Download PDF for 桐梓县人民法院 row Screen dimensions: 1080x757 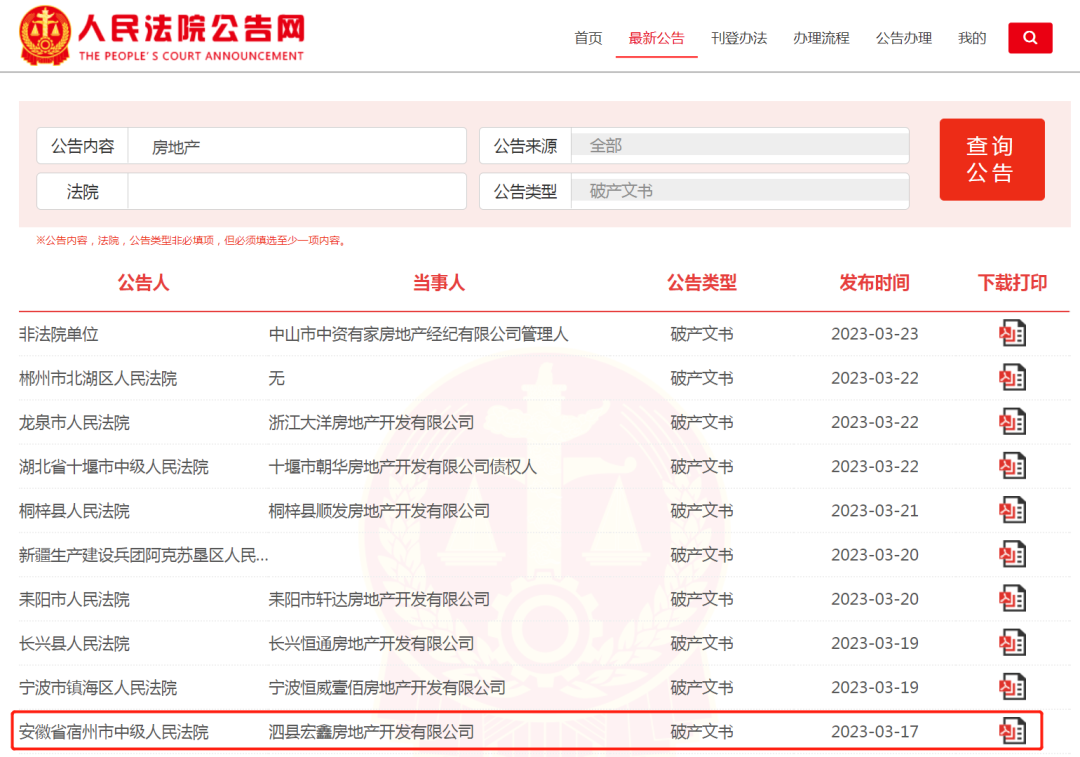[1012, 510]
